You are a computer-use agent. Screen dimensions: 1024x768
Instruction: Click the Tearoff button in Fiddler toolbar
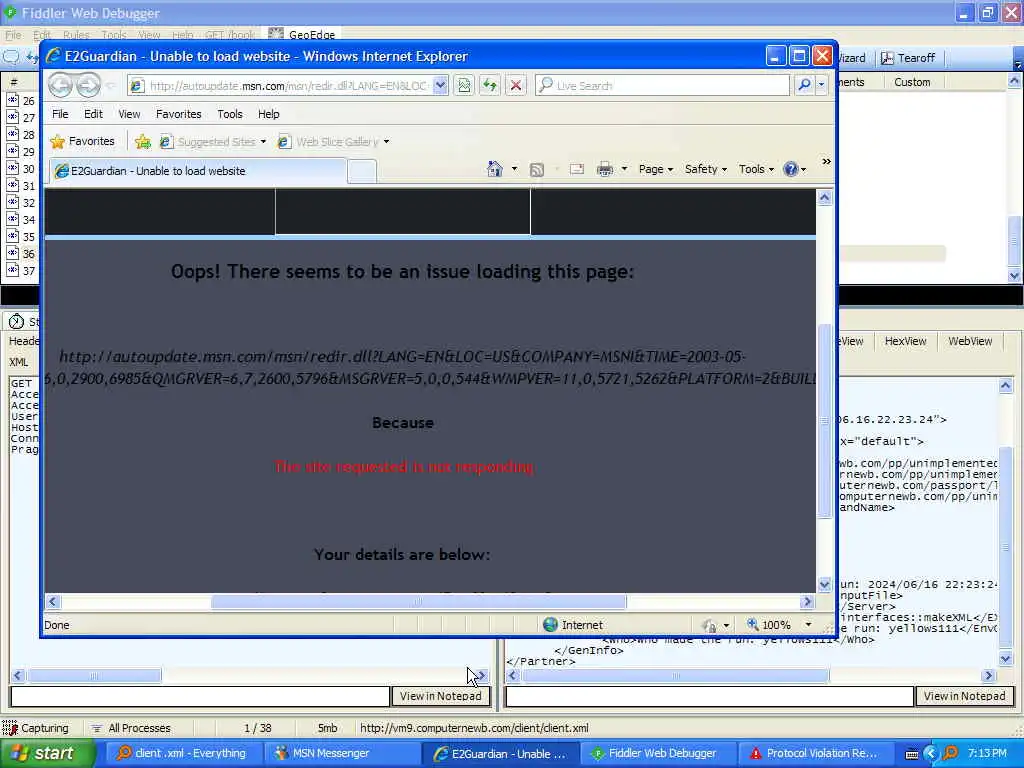point(908,58)
